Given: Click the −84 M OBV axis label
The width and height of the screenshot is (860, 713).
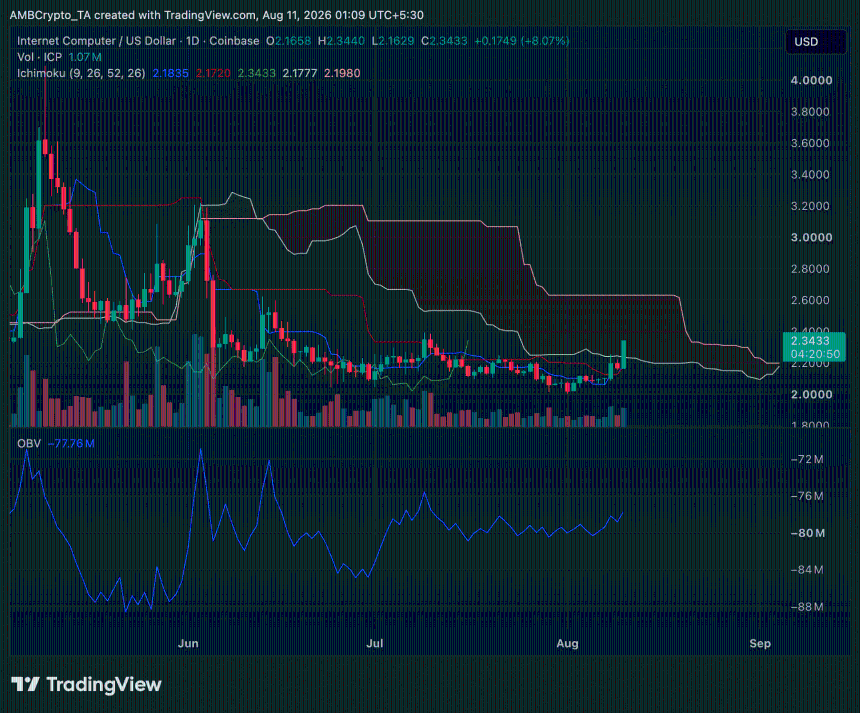Looking at the screenshot, I should (x=807, y=570).
